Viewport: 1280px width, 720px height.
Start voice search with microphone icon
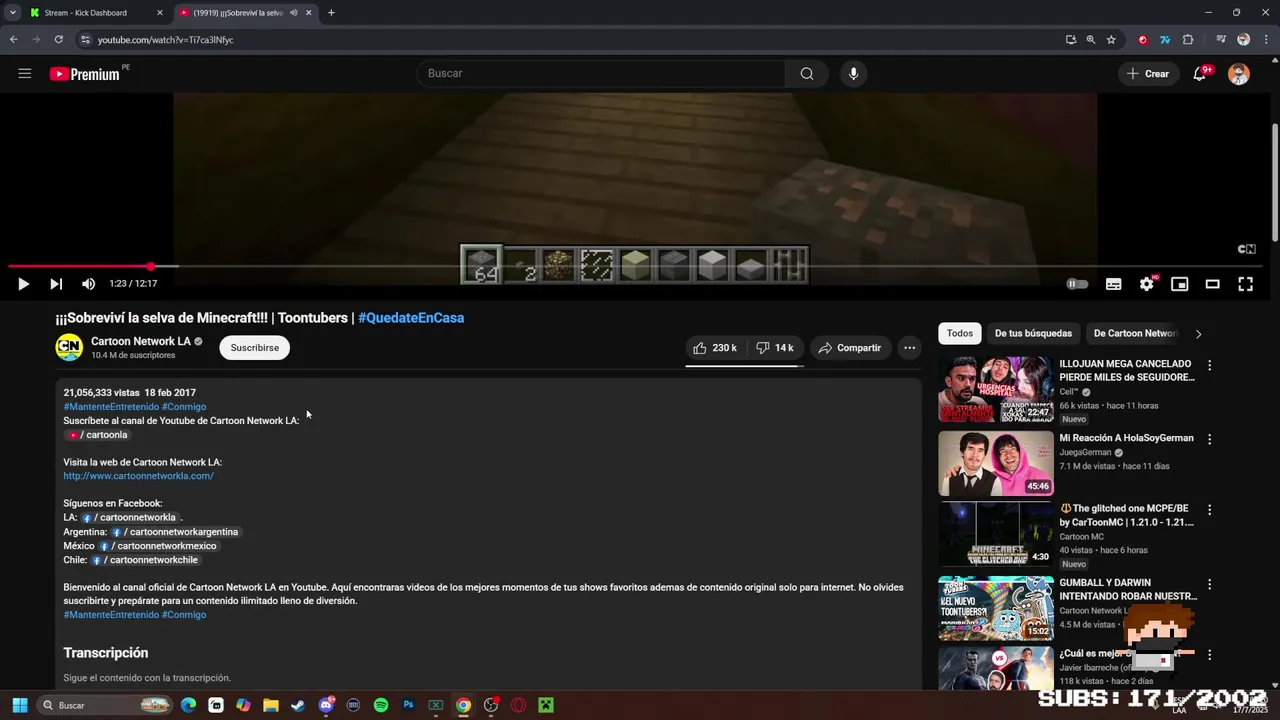(x=853, y=73)
